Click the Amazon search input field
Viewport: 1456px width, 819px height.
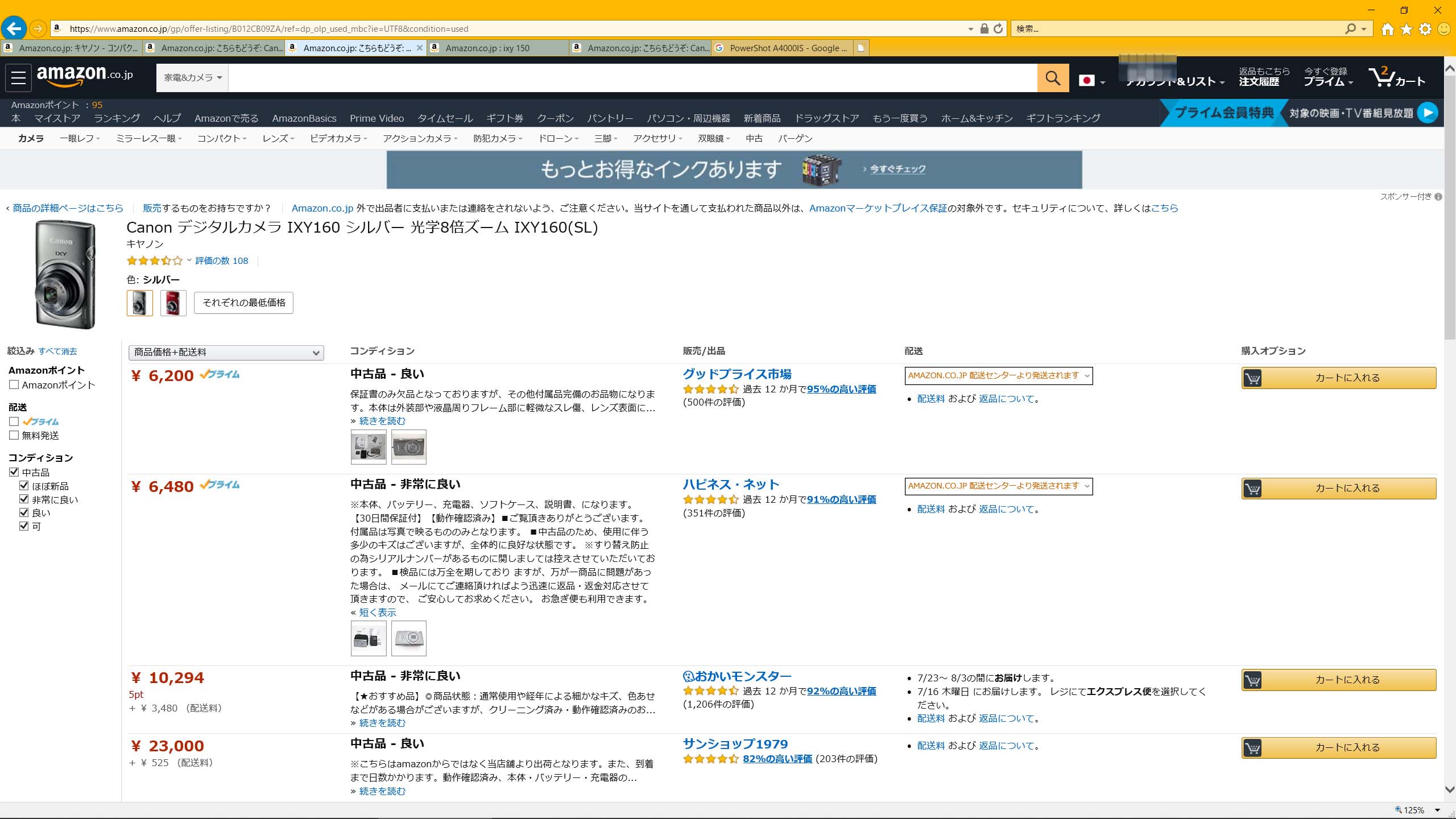click(632, 78)
